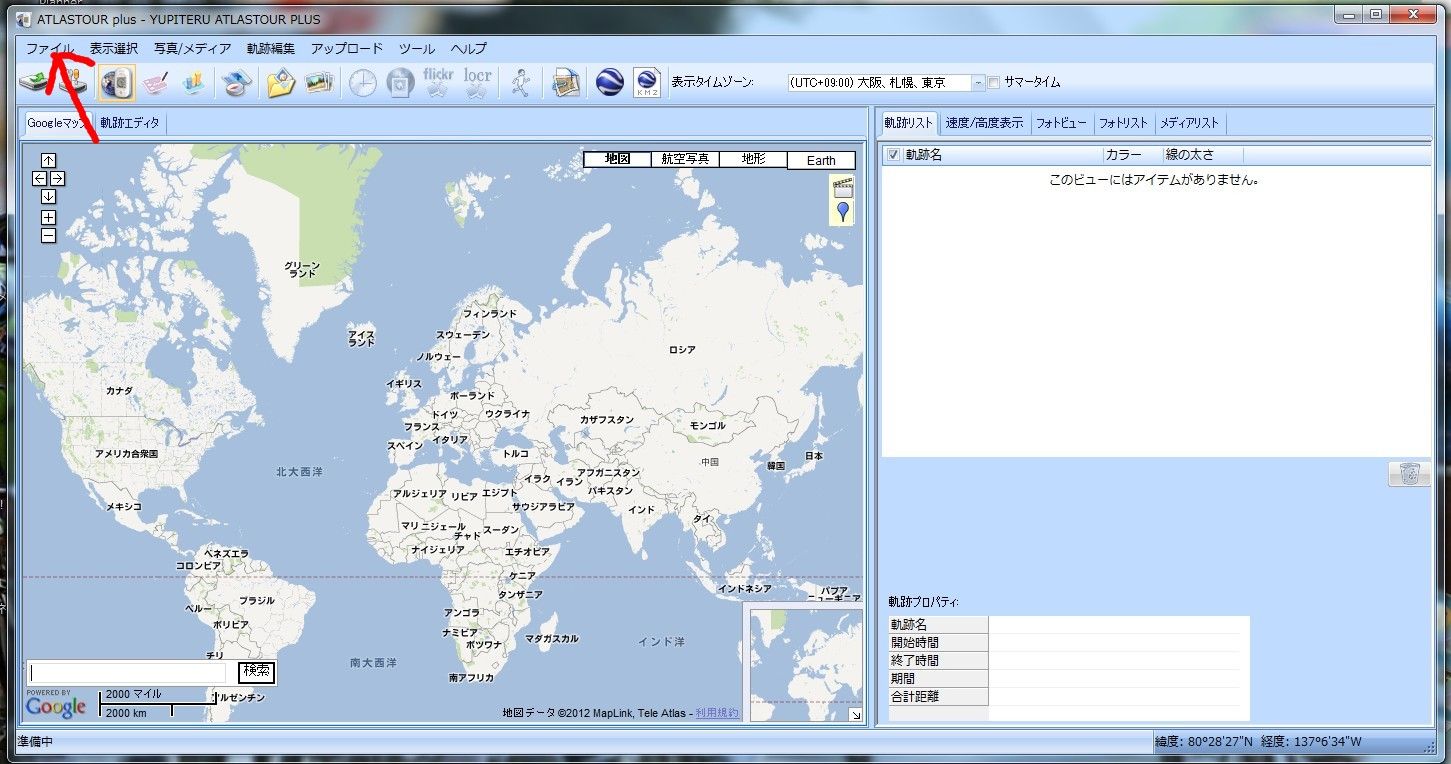This screenshot has width=1451, height=764.
Task: Pan map up with arrow button
Action: coord(48,160)
